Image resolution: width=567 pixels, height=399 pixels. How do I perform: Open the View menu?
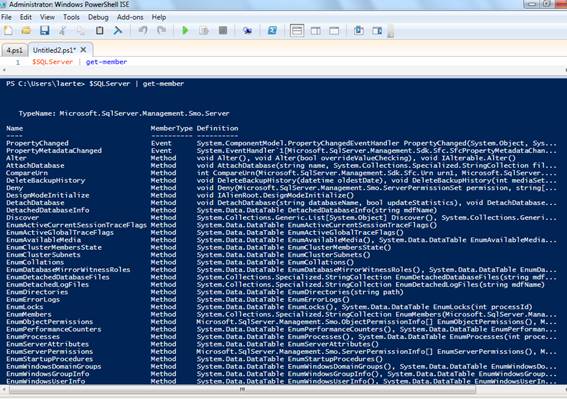click(x=47, y=17)
